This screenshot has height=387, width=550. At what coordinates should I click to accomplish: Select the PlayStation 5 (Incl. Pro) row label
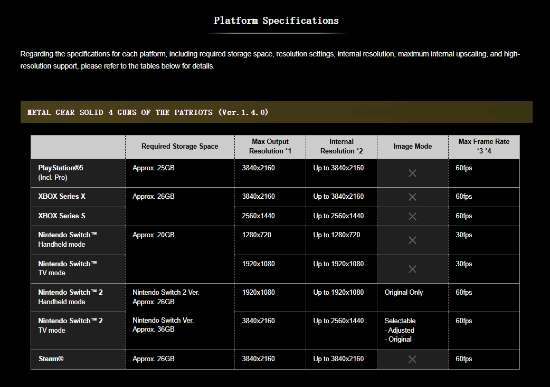(x=61, y=173)
